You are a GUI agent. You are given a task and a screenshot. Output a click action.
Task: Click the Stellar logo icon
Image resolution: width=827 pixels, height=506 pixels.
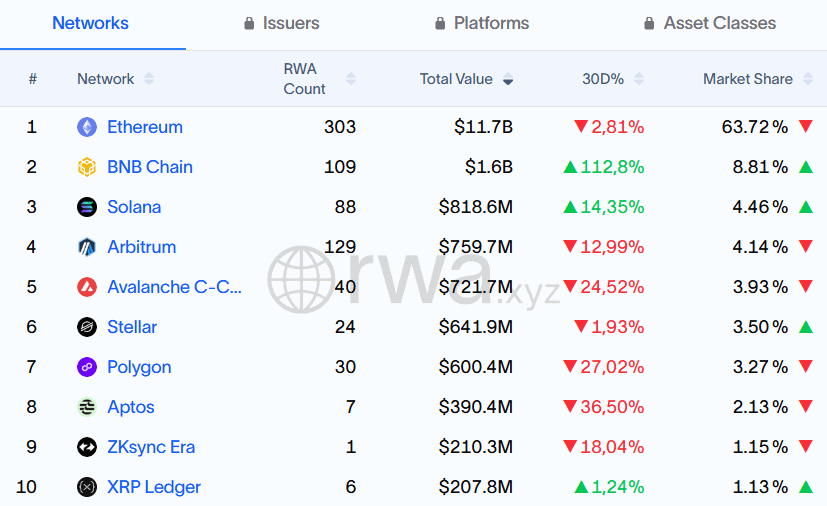pyautogui.click(x=87, y=327)
